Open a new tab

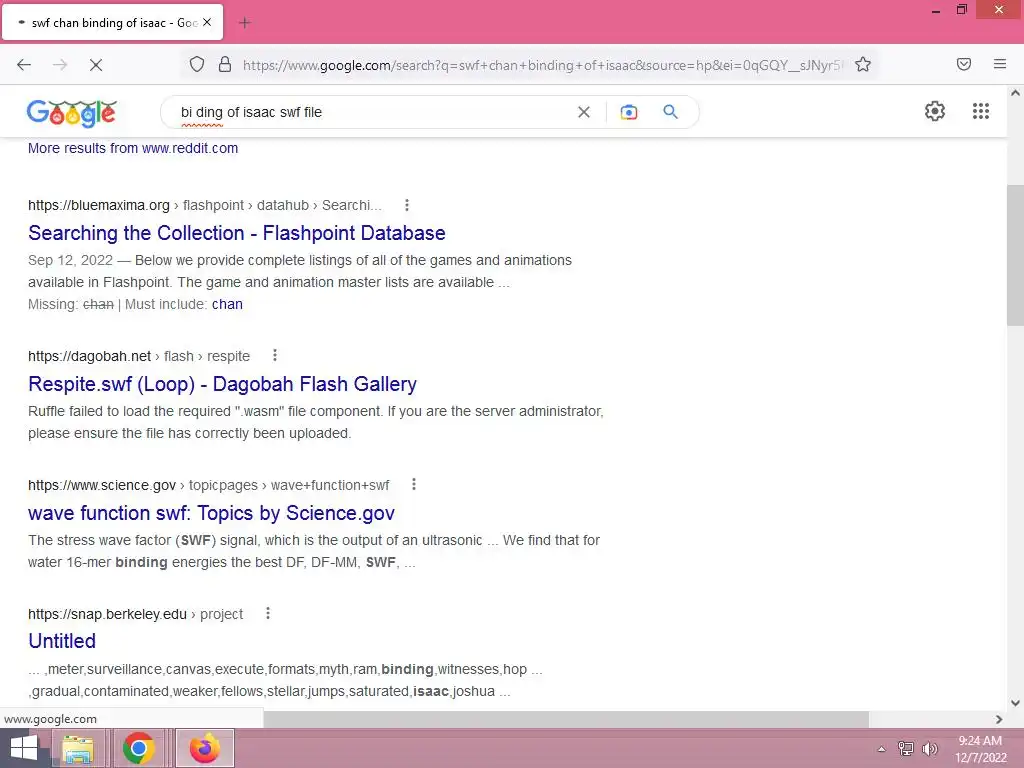(245, 23)
